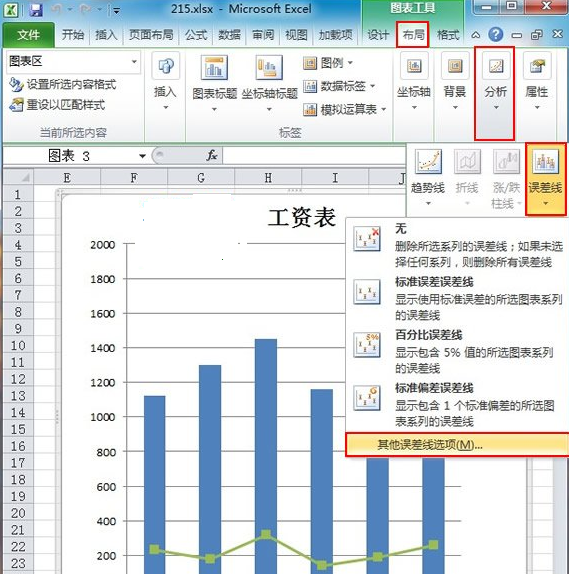Switch to the 视图 view tab

click(x=296, y=35)
